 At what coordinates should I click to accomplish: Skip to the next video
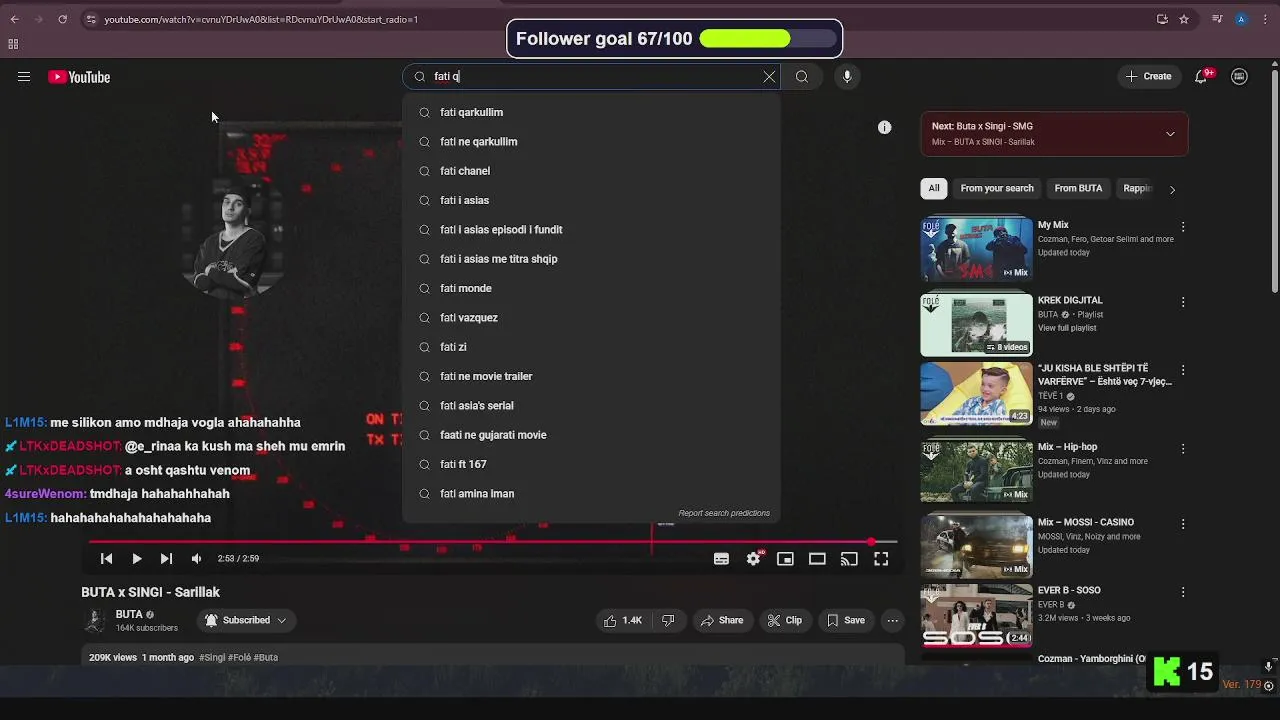coord(166,559)
